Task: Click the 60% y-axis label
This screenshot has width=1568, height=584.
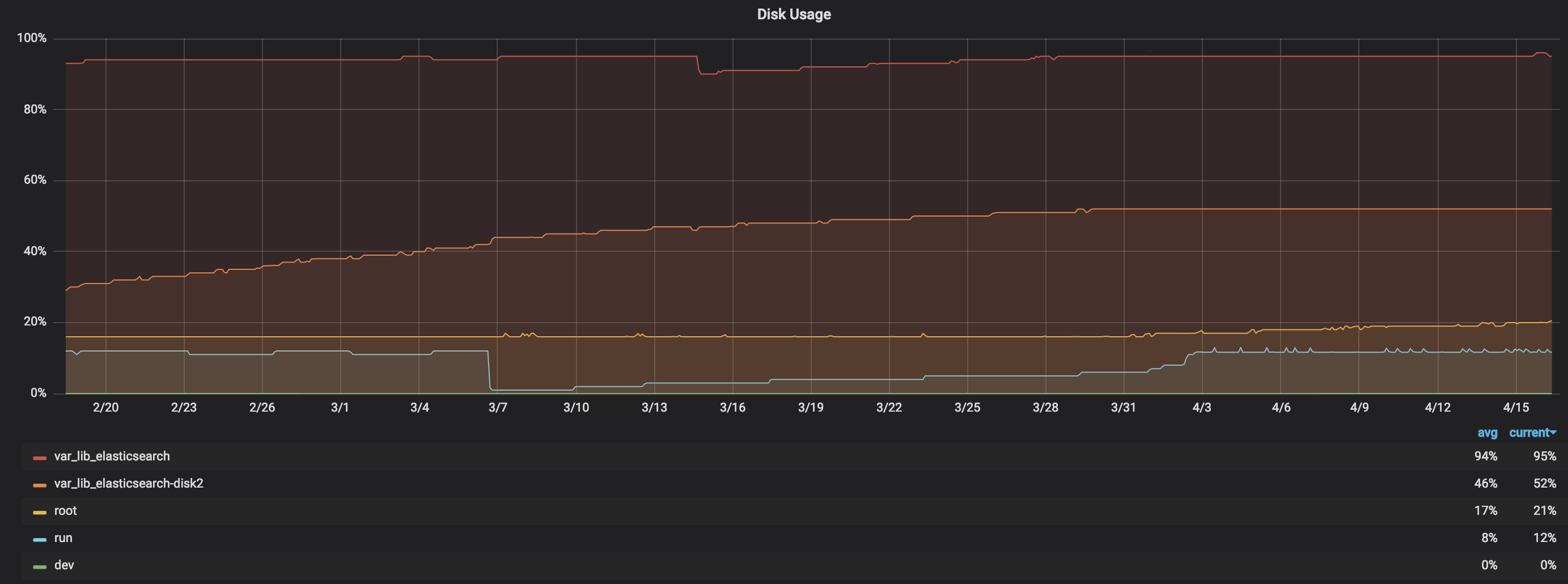Action: [35, 180]
